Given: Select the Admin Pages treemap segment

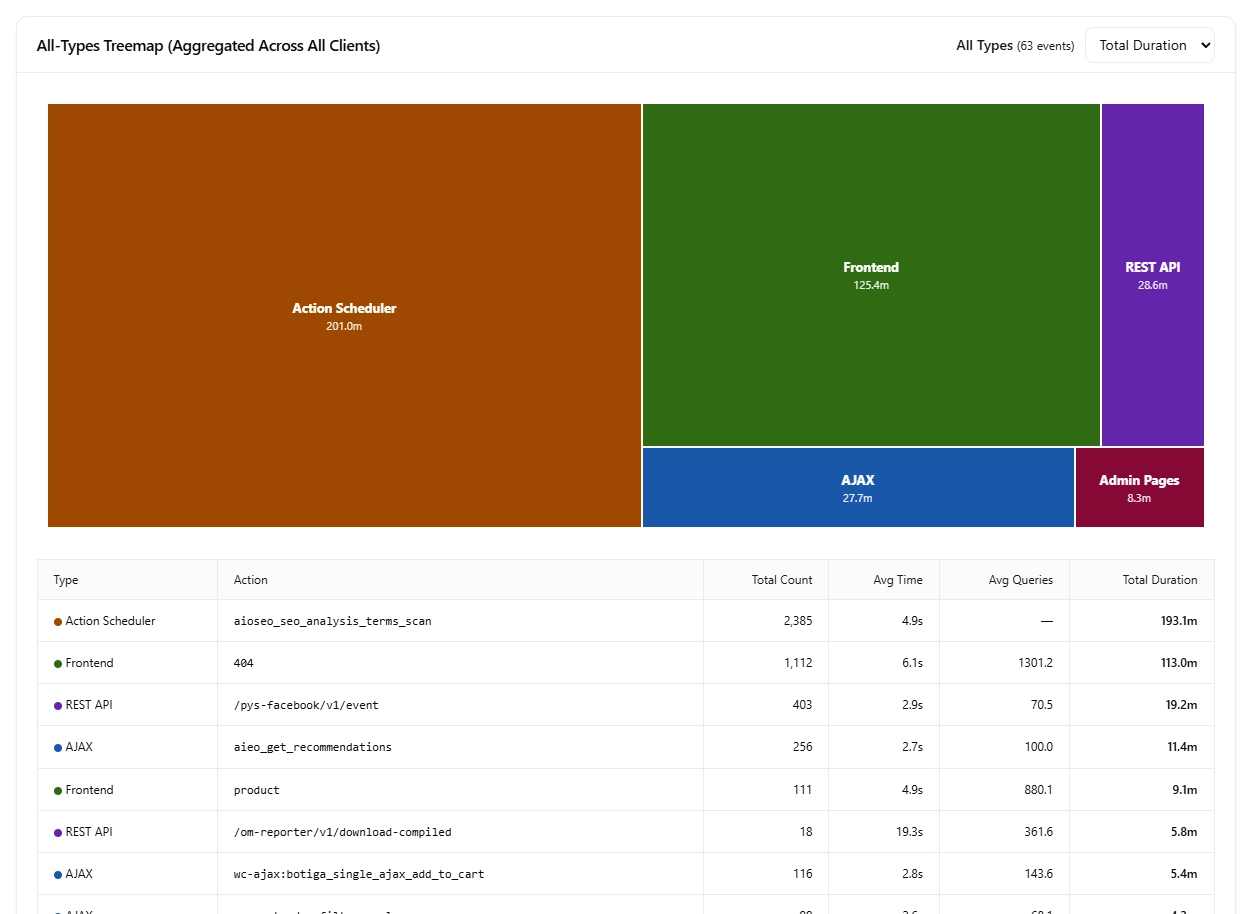Looking at the screenshot, I should (x=1139, y=488).
